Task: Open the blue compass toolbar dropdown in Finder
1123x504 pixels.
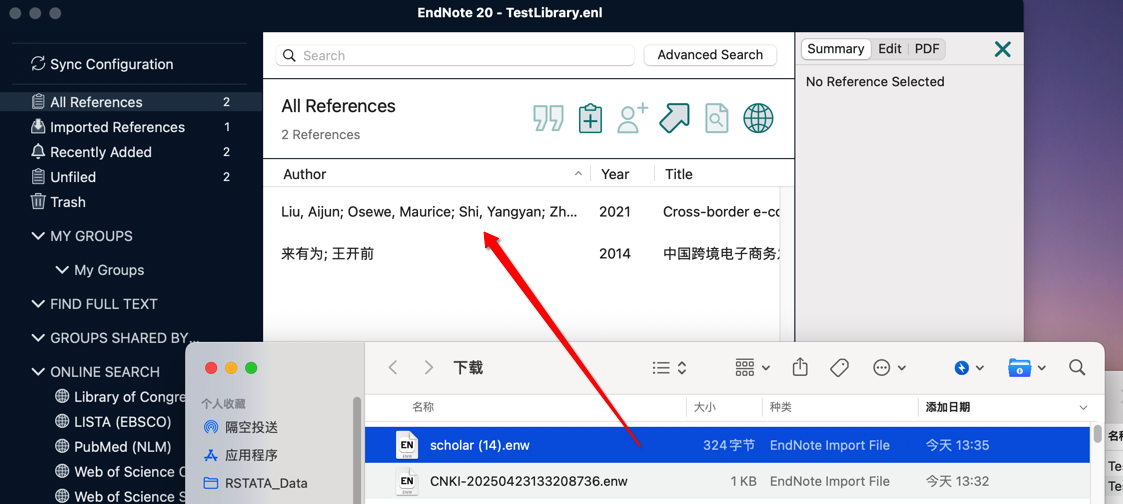Action: click(969, 368)
